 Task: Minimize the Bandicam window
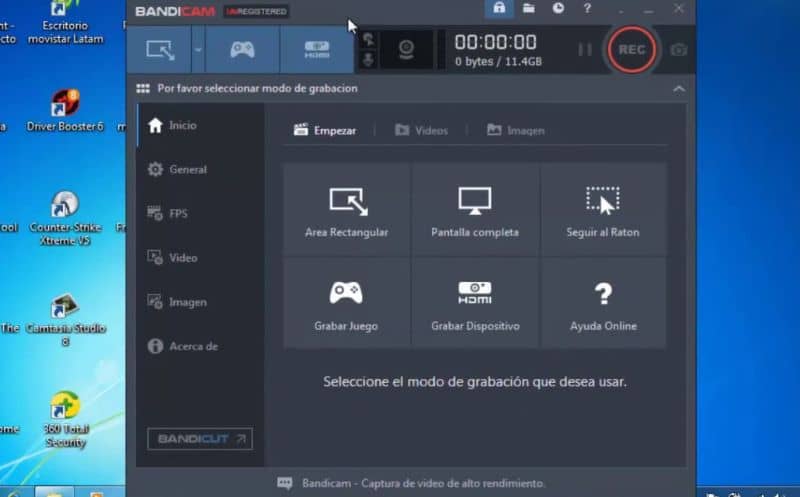pyautogui.click(x=648, y=9)
